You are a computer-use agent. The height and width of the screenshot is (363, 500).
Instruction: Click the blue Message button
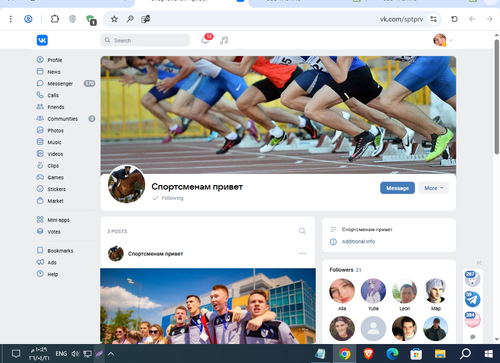pyautogui.click(x=397, y=188)
